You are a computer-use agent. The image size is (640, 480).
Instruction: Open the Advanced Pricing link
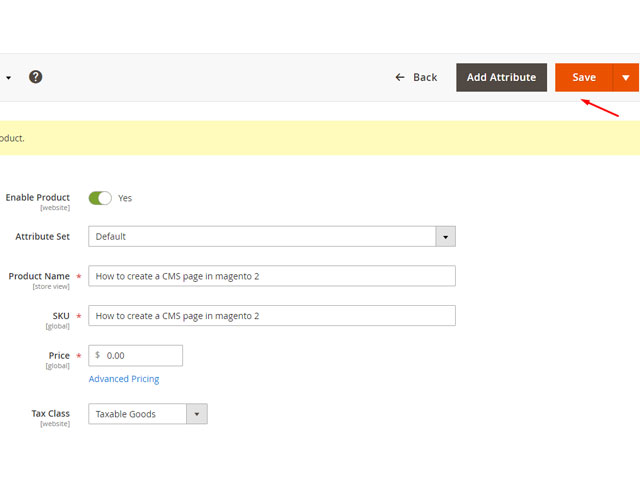point(124,379)
